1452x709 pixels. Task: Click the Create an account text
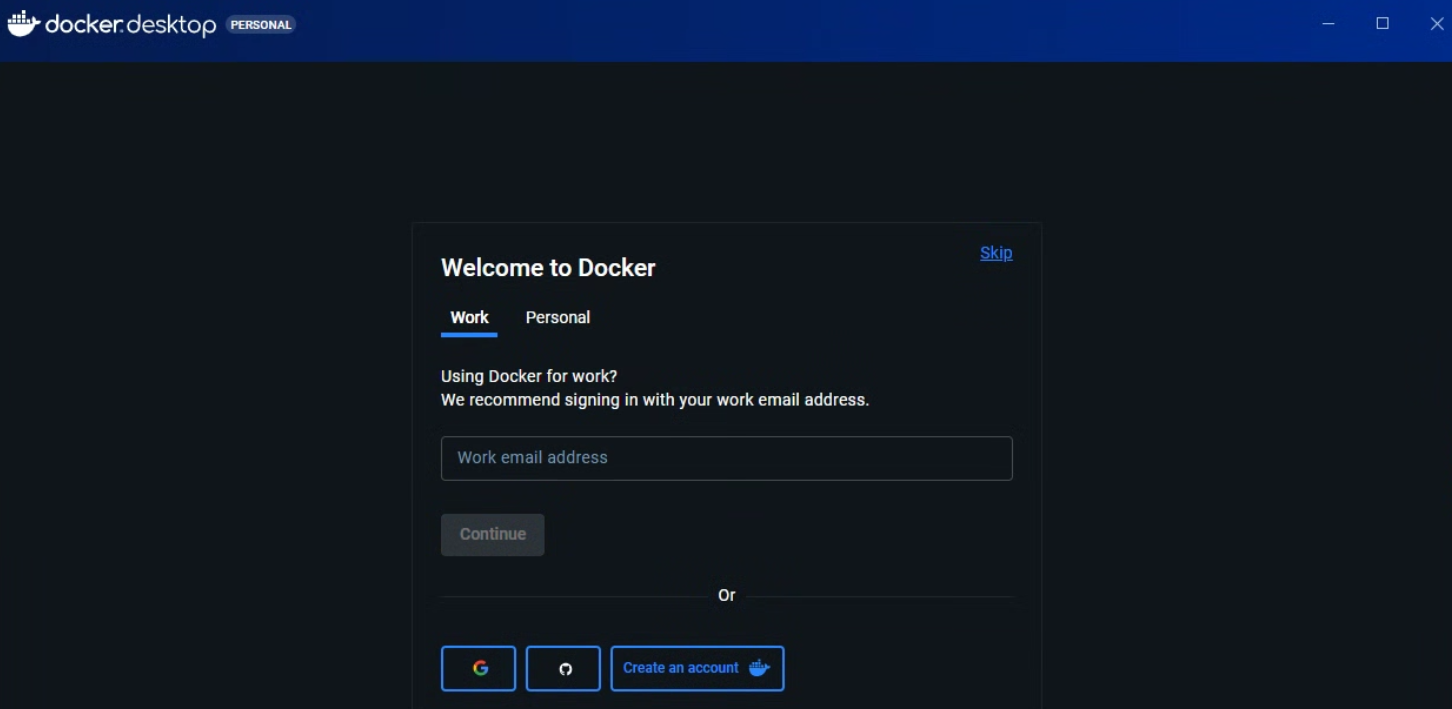coord(680,668)
